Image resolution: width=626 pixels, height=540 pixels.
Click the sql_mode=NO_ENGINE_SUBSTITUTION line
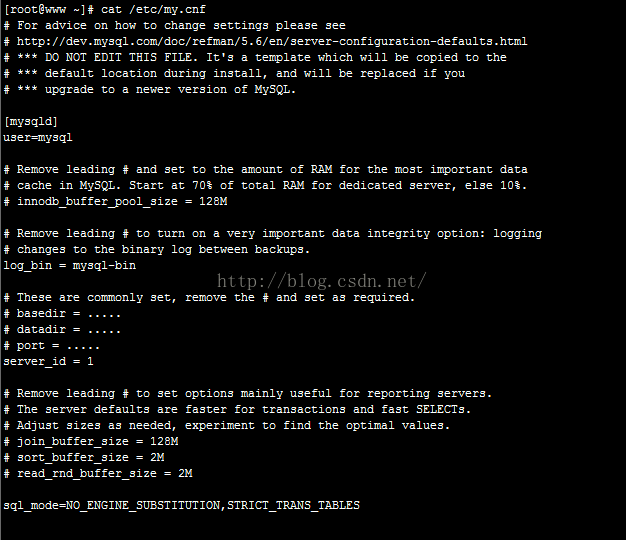(x=181, y=505)
